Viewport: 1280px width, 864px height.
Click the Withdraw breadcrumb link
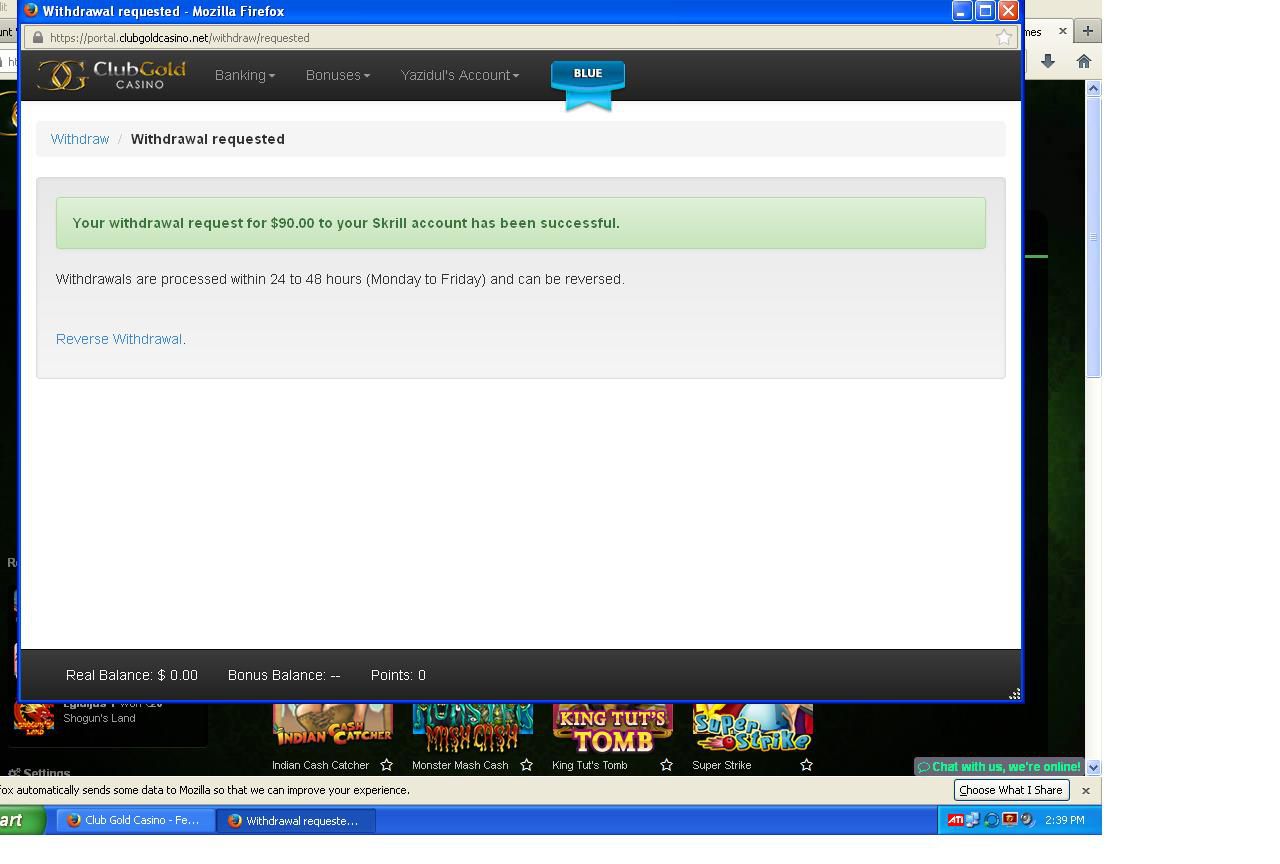point(80,139)
